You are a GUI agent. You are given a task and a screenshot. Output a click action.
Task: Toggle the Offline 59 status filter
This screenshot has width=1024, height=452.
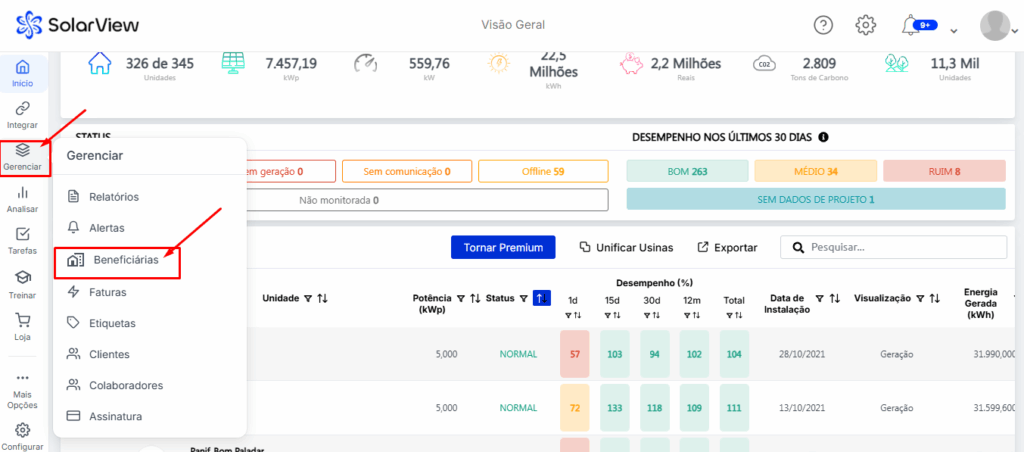(x=543, y=172)
